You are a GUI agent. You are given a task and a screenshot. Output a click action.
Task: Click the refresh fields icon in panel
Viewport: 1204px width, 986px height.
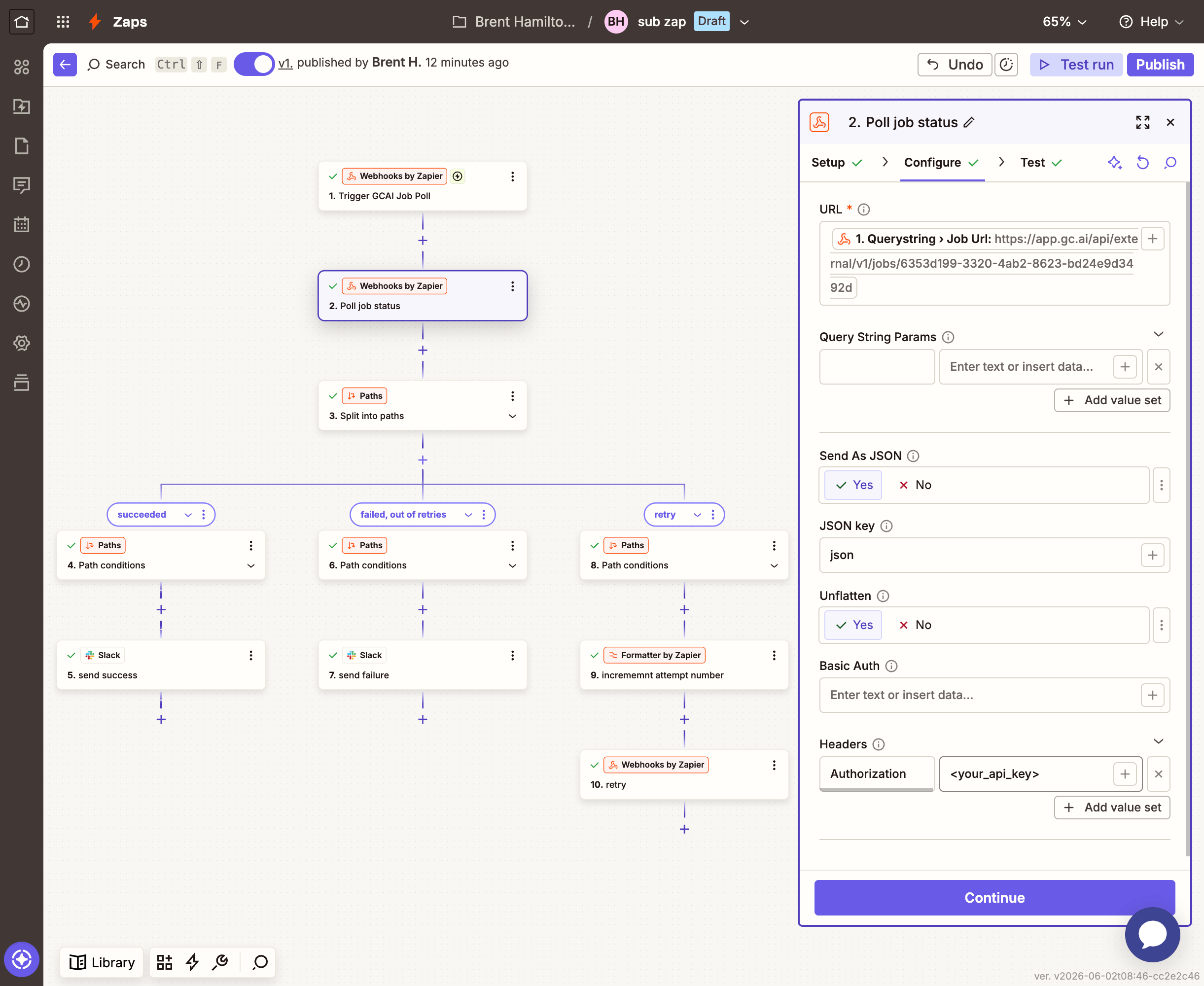click(1142, 162)
